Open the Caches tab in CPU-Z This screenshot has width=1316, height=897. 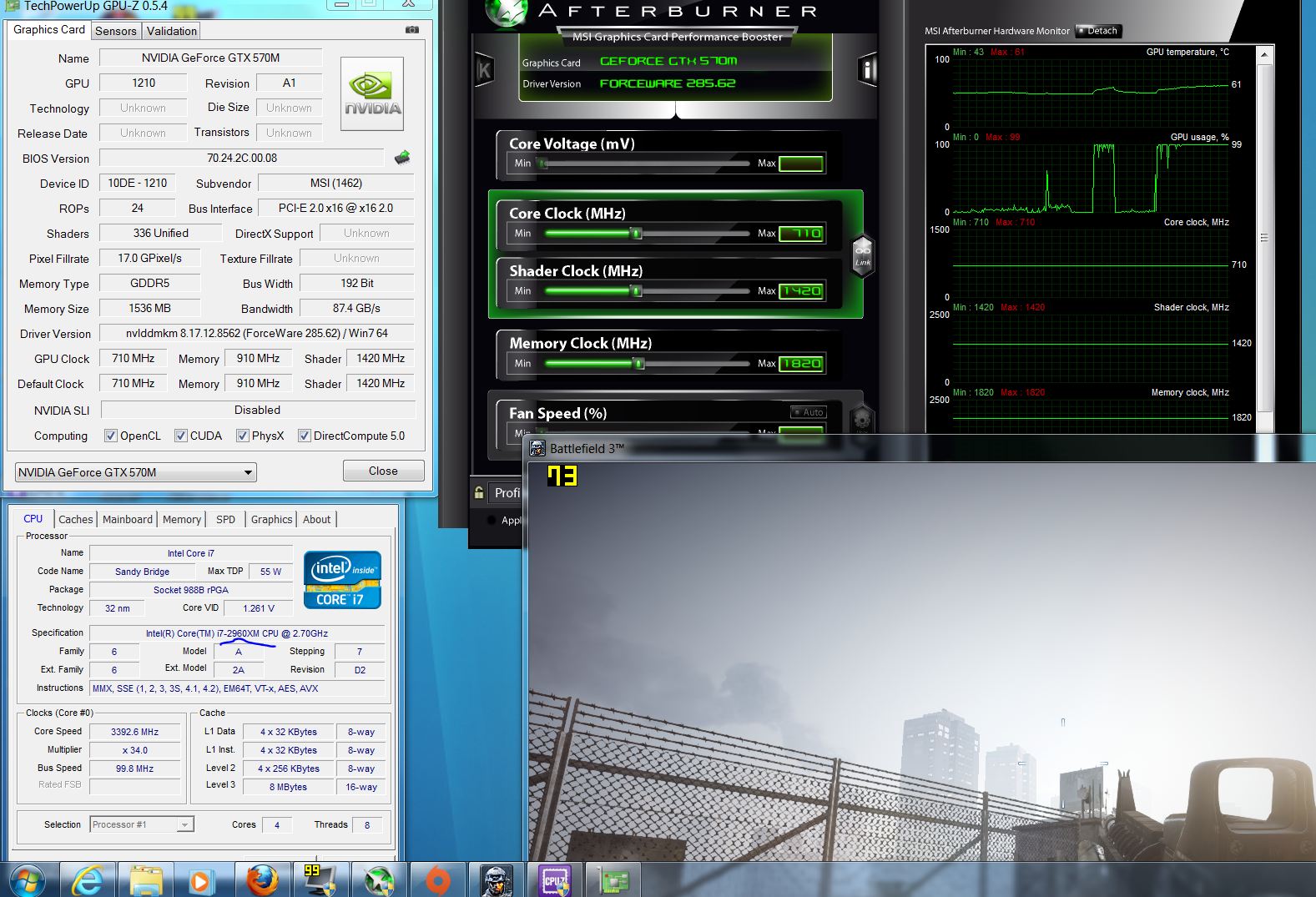pos(76,519)
